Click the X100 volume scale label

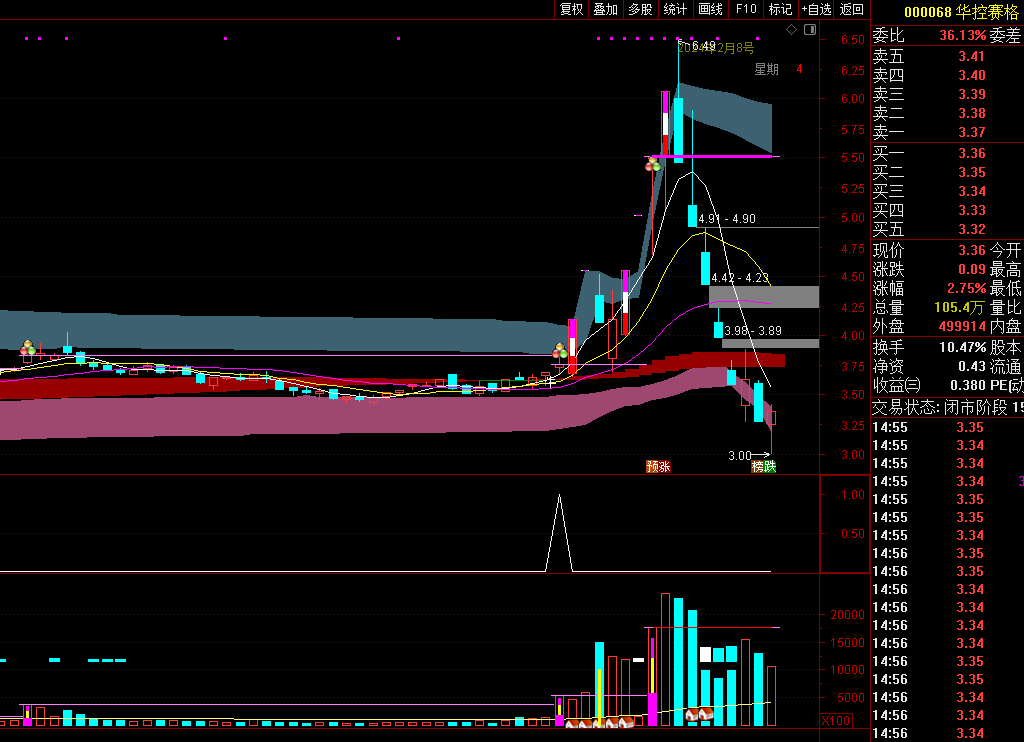point(836,721)
